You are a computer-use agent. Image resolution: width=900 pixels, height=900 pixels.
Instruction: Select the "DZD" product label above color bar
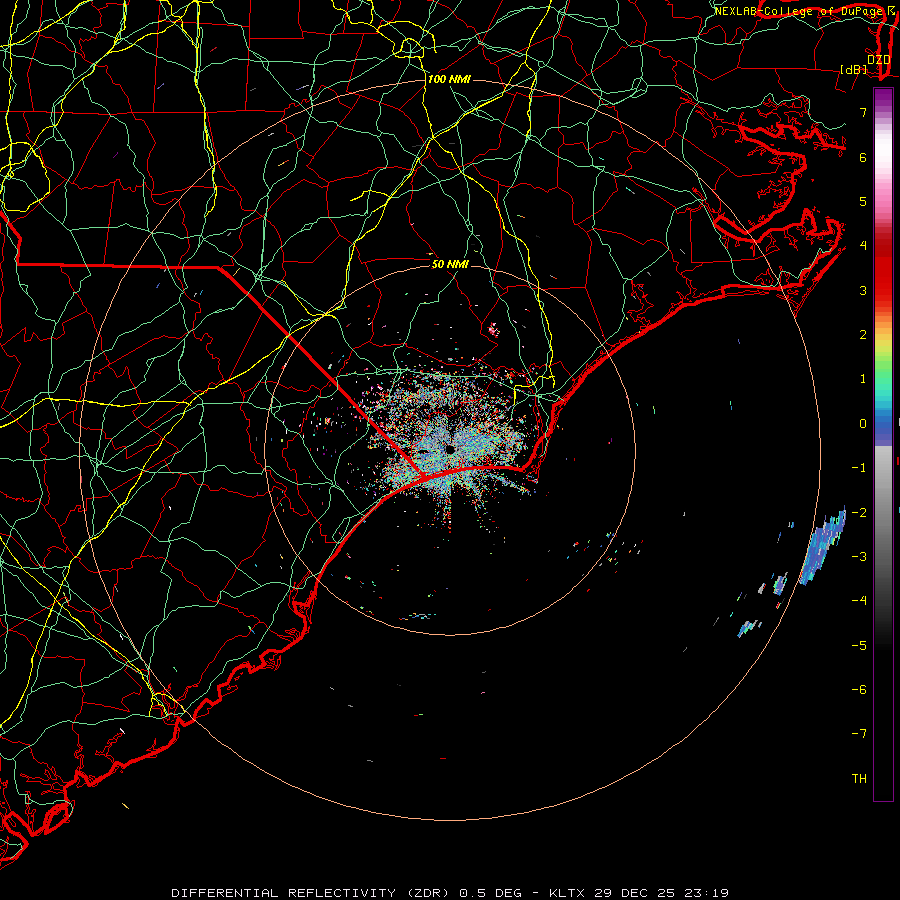click(879, 60)
